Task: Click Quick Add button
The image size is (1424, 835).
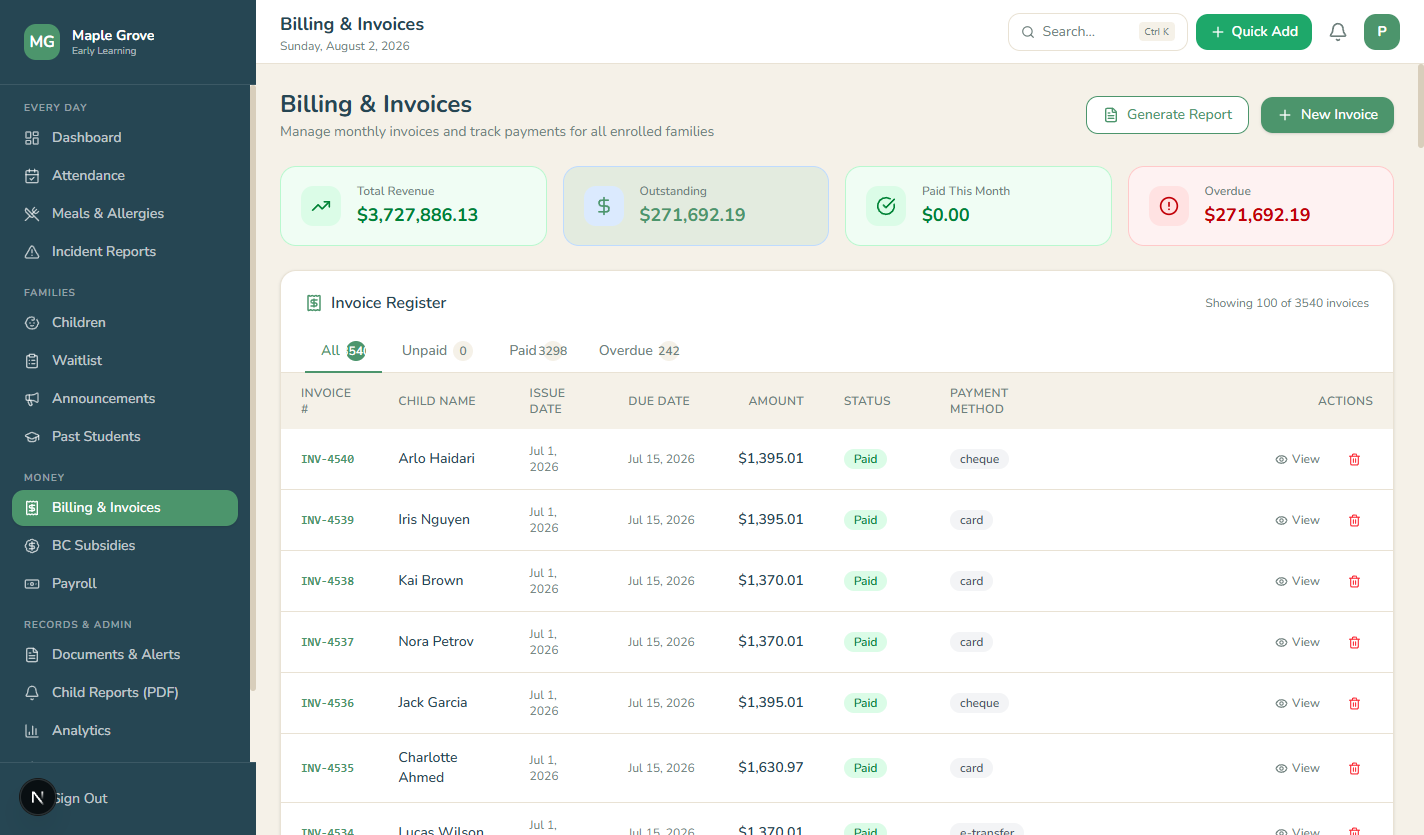Action: (1254, 32)
